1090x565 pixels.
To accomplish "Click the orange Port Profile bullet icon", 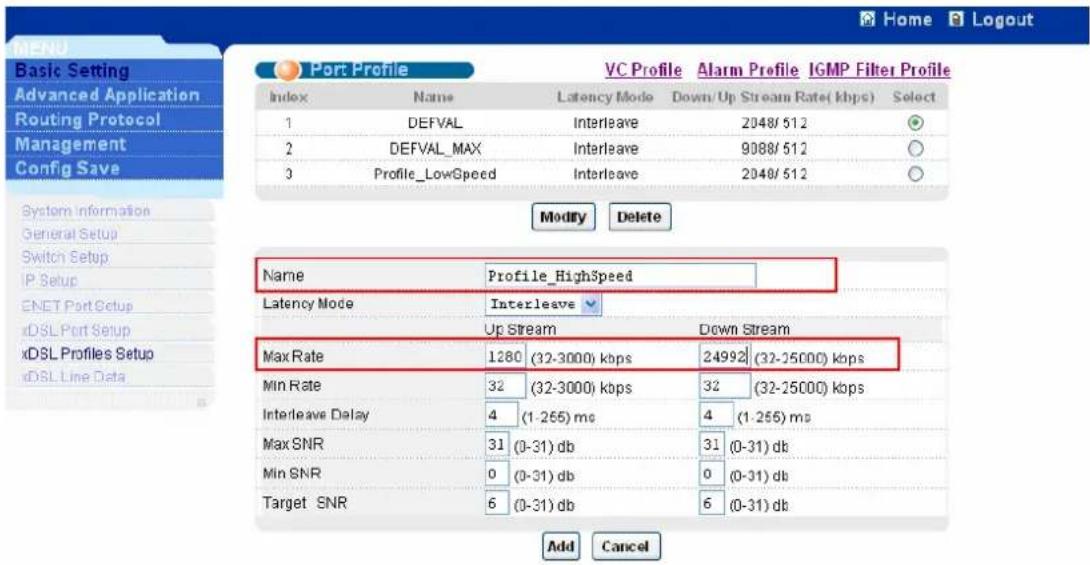I will pyautogui.click(x=287, y=70).
